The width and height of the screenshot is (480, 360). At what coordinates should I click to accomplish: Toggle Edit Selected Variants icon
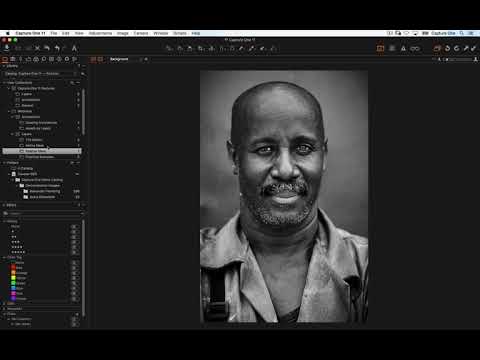(437, 49)
